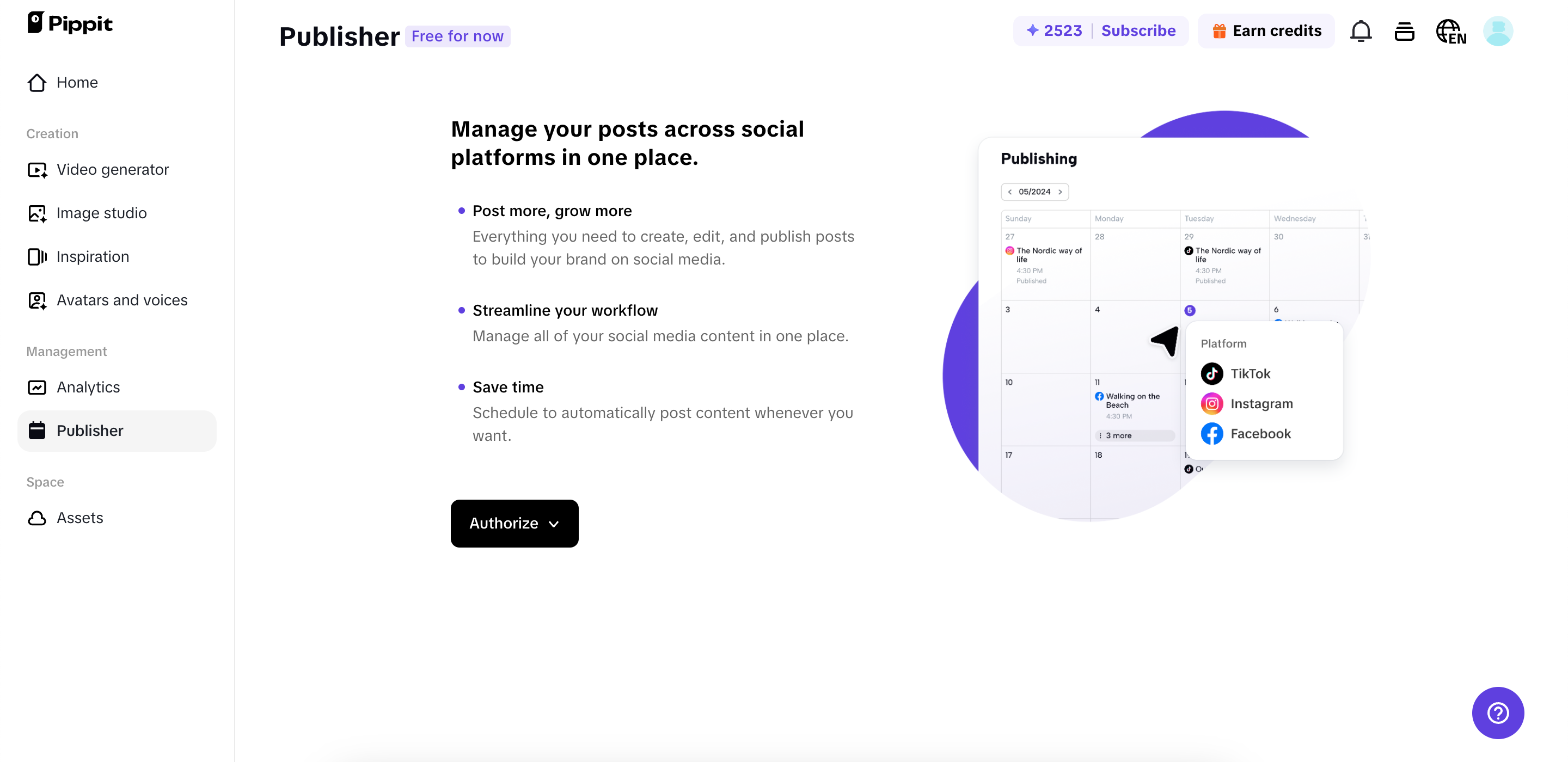Open the language selector globe icon
Screen dimensions: 1568x762
click(x=1450, y=30)
